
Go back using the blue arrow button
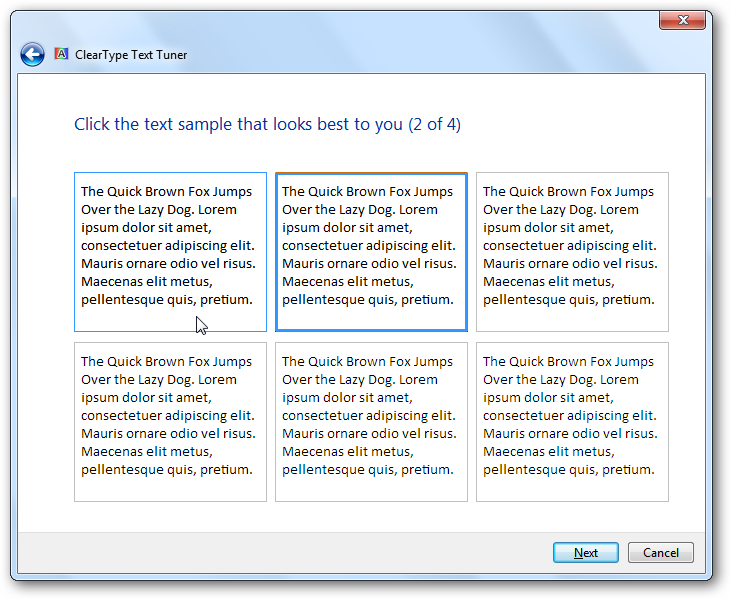[32, 55]
